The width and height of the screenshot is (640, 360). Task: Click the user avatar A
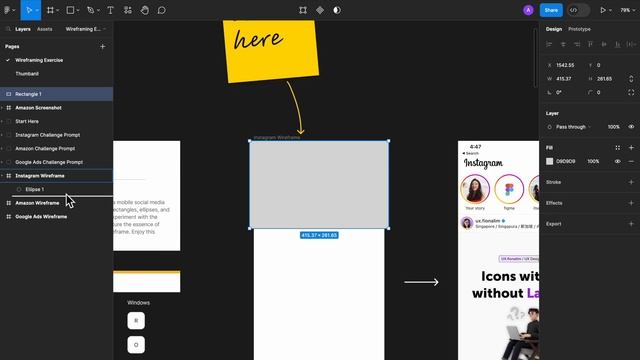coord(528,10)
